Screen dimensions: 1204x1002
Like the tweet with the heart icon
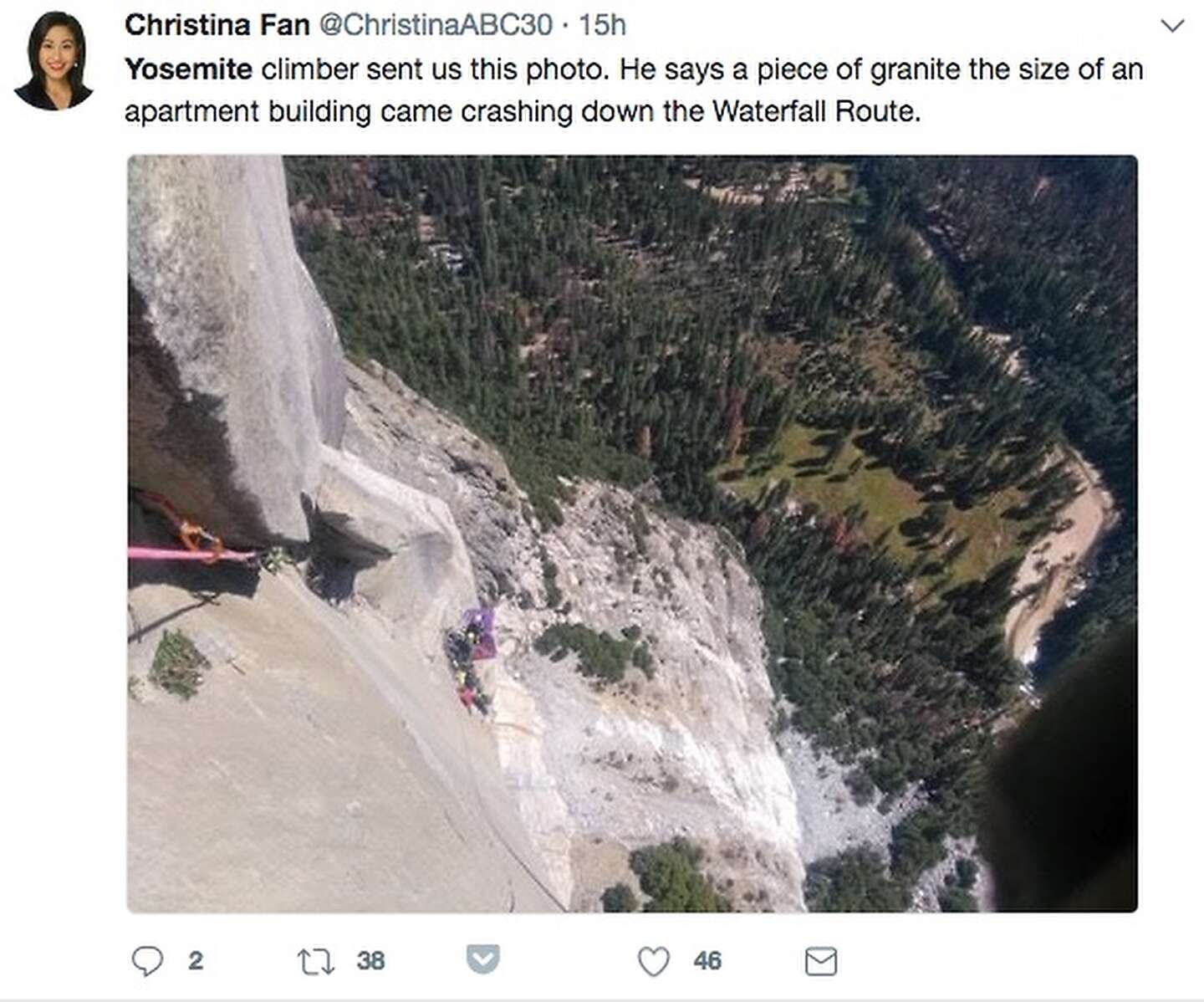[x=654, y=962]
